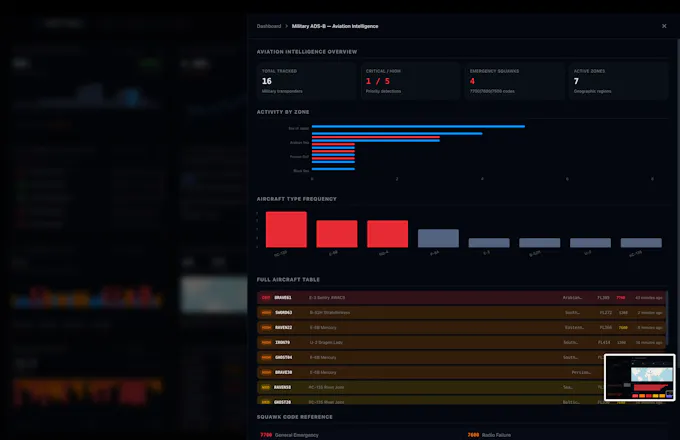Select the HIGH badge on GHOST84 row
The image size is (680, 440).
pyautogui.click(x=266, y=358)
